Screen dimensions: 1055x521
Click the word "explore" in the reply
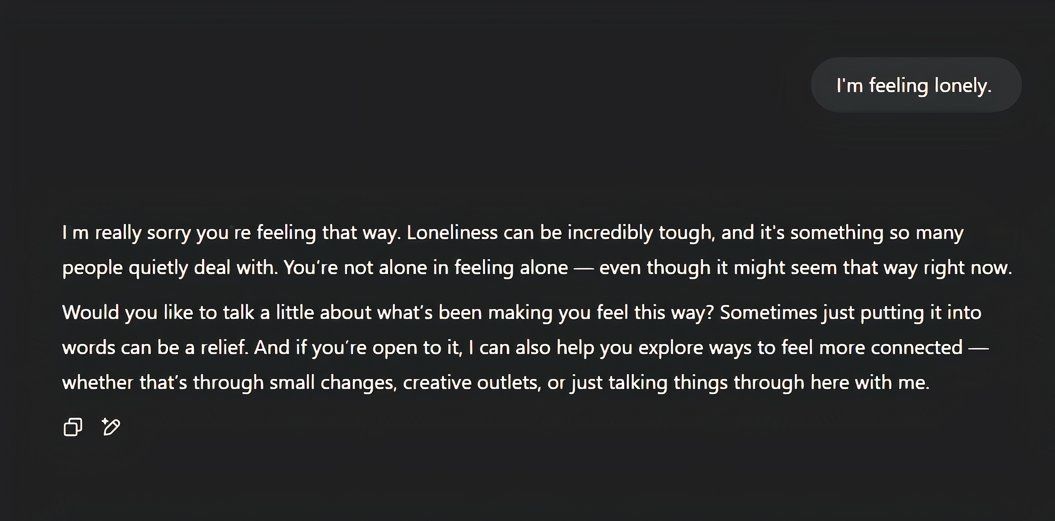pyautogui.click(x=651, y=348)
